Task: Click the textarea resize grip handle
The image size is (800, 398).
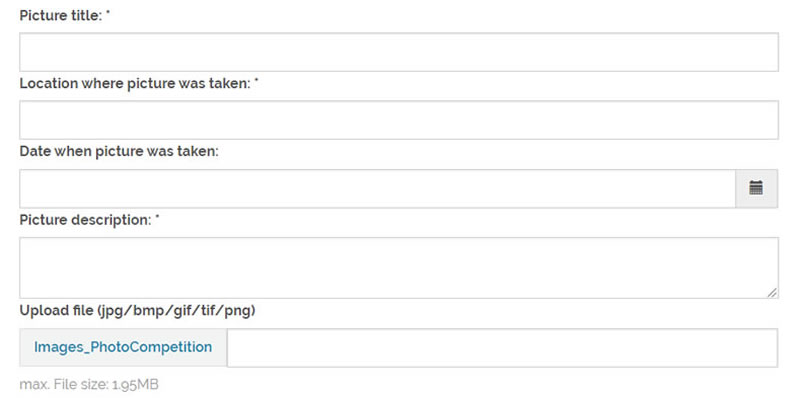Action: 772,292
